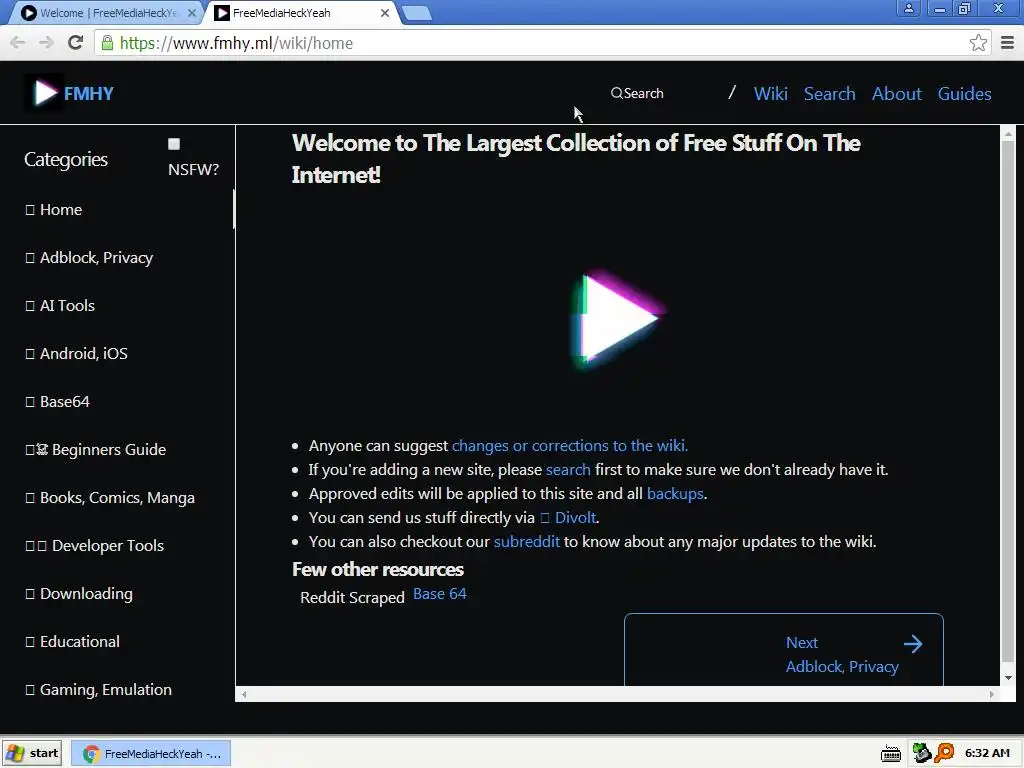1024x768 pixels.
Task: Open the AI Tools category
Action: point(60,306)
